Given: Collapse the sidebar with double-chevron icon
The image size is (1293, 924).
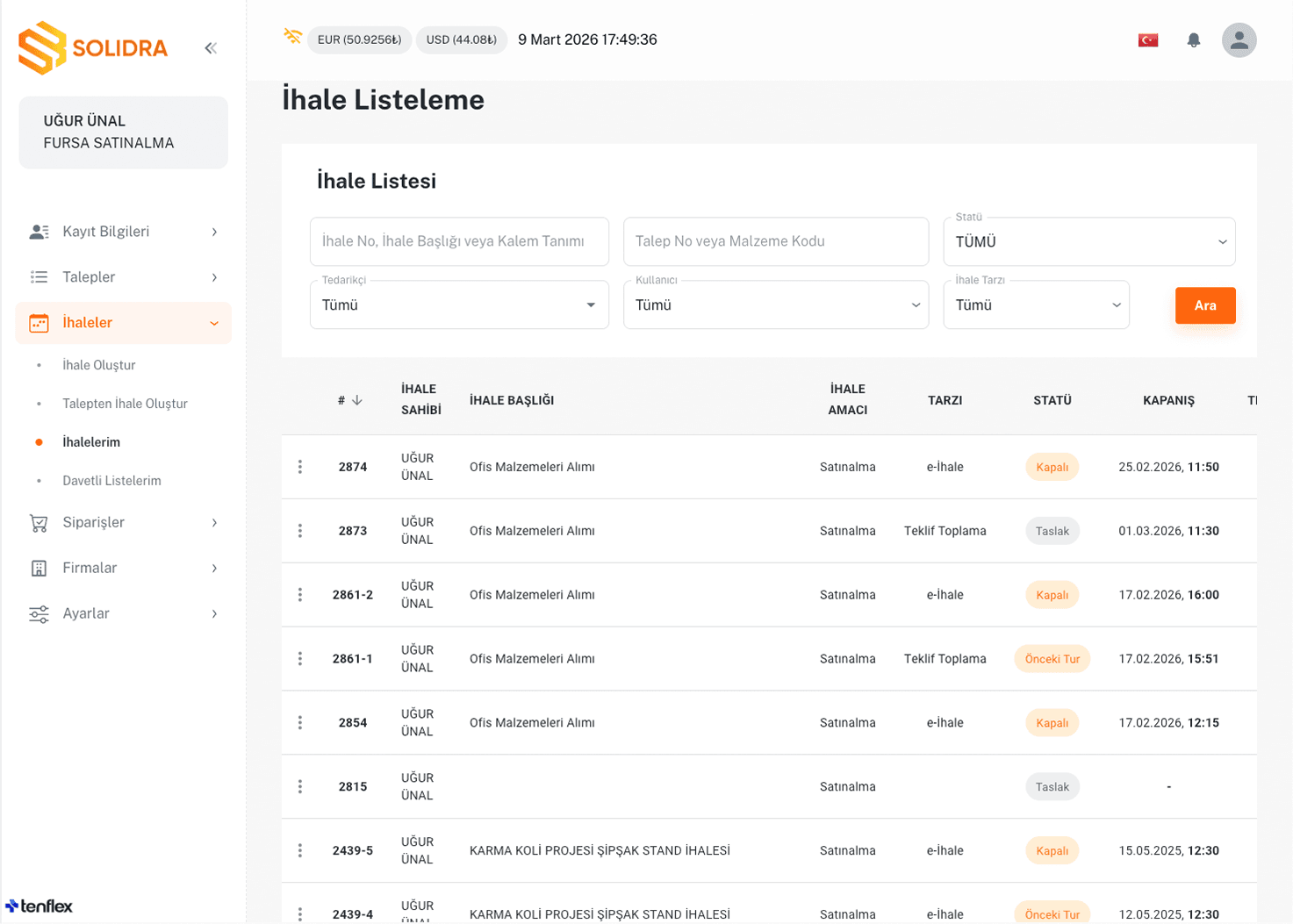Looking at the screenshot, I should pyautogui.click(x=211, y=48).
